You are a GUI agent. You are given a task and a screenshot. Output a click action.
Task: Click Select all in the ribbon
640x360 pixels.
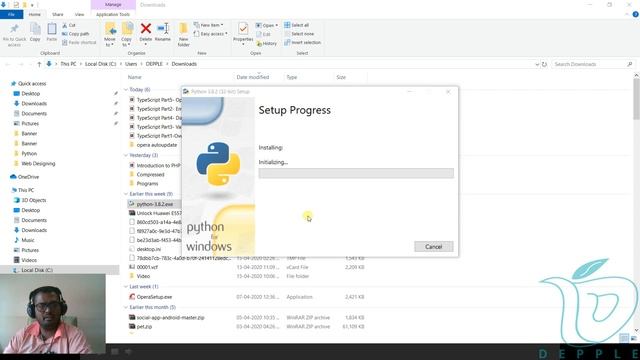coord(297,25)
